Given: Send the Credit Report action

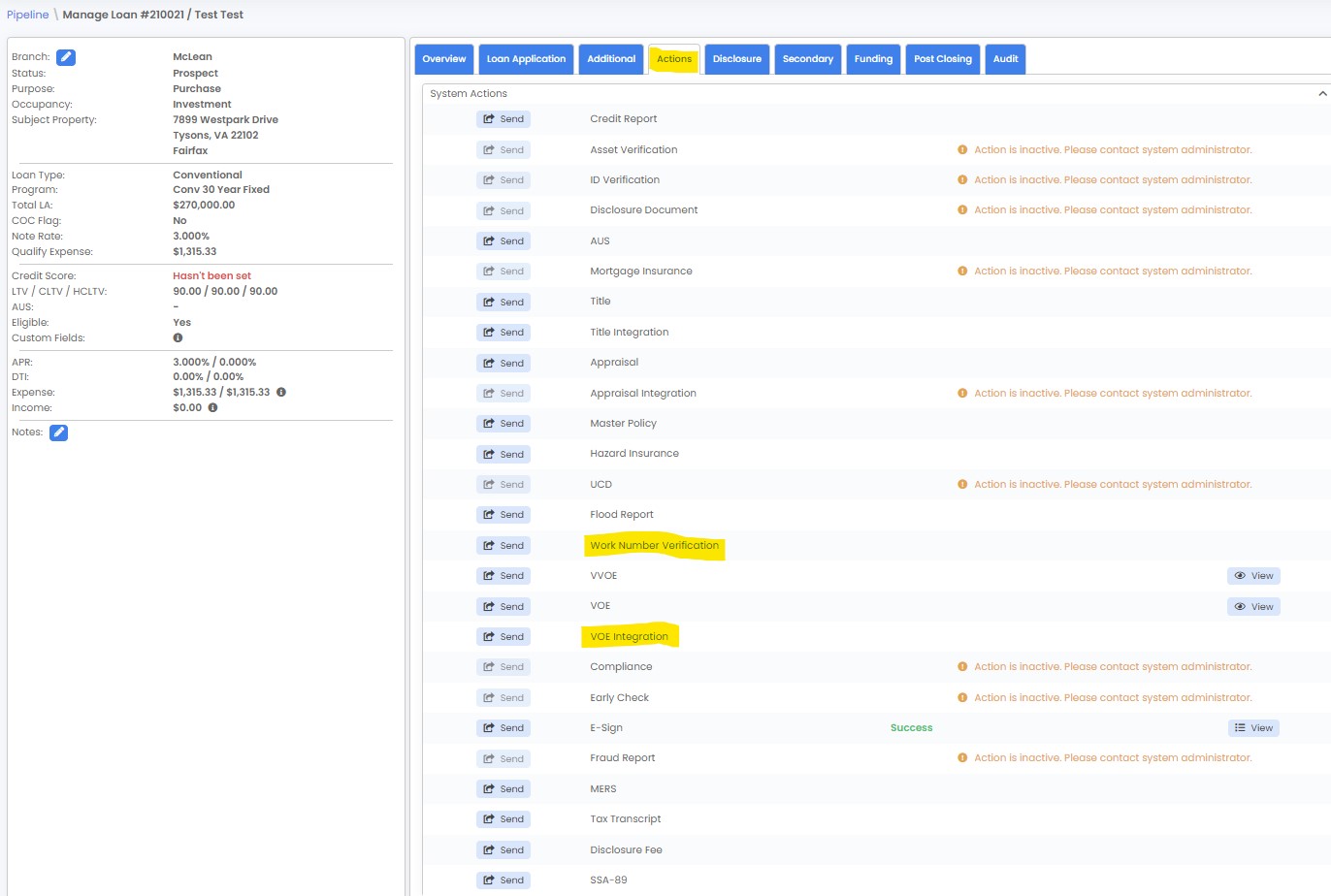Looking at the screenshot, I should point(503,119).
